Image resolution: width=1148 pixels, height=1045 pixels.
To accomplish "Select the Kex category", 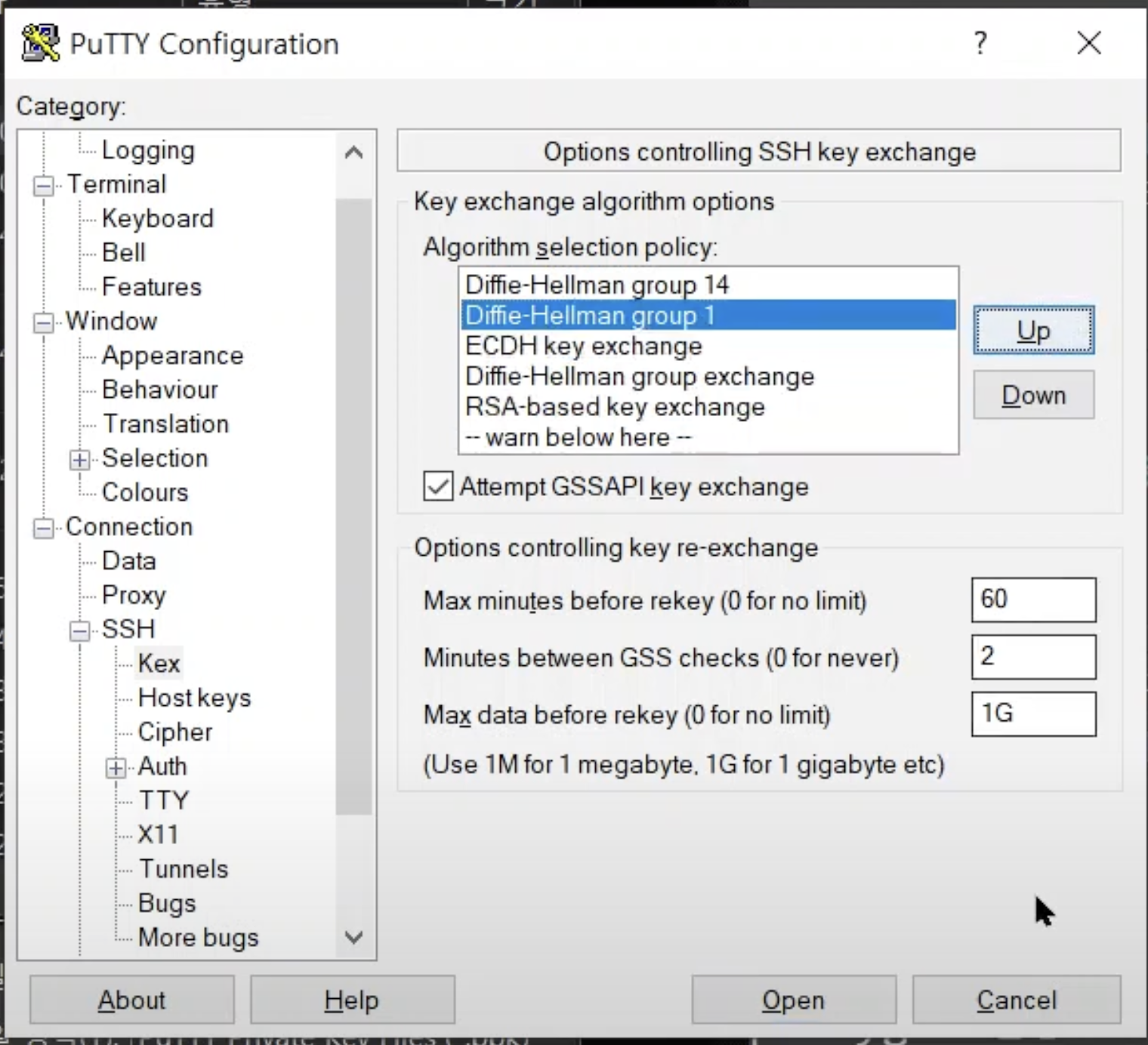I will (159, 664).
